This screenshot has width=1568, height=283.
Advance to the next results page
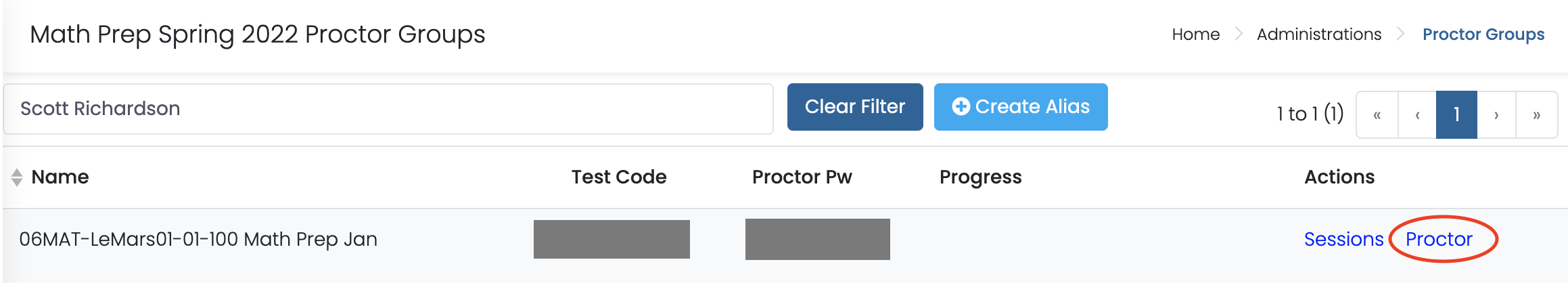[1496, 115]
